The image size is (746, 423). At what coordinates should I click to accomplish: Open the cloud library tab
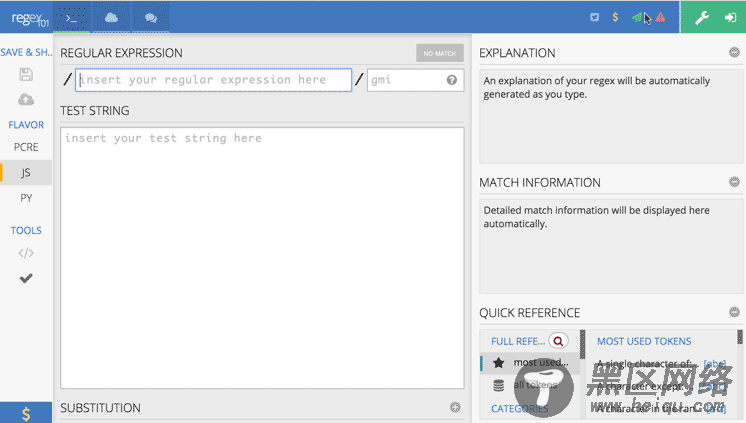click(111, 17)
